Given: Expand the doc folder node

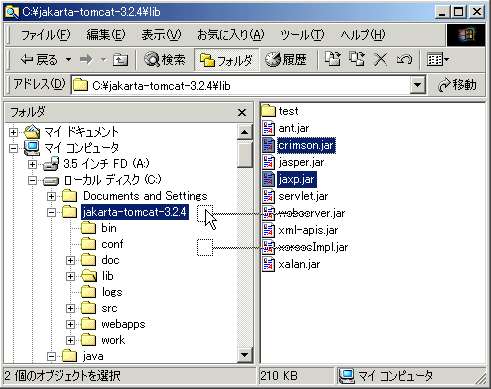Looking at the screenshot, I should [70, 260].
